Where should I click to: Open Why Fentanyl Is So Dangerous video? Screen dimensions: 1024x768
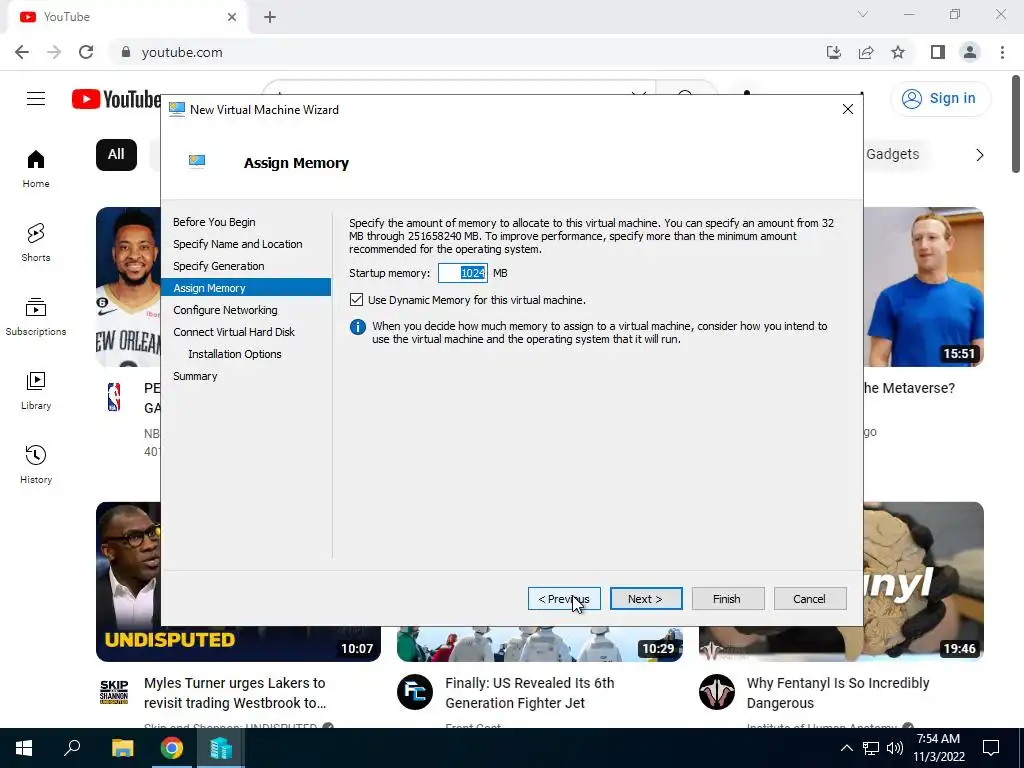click(838, 693)
